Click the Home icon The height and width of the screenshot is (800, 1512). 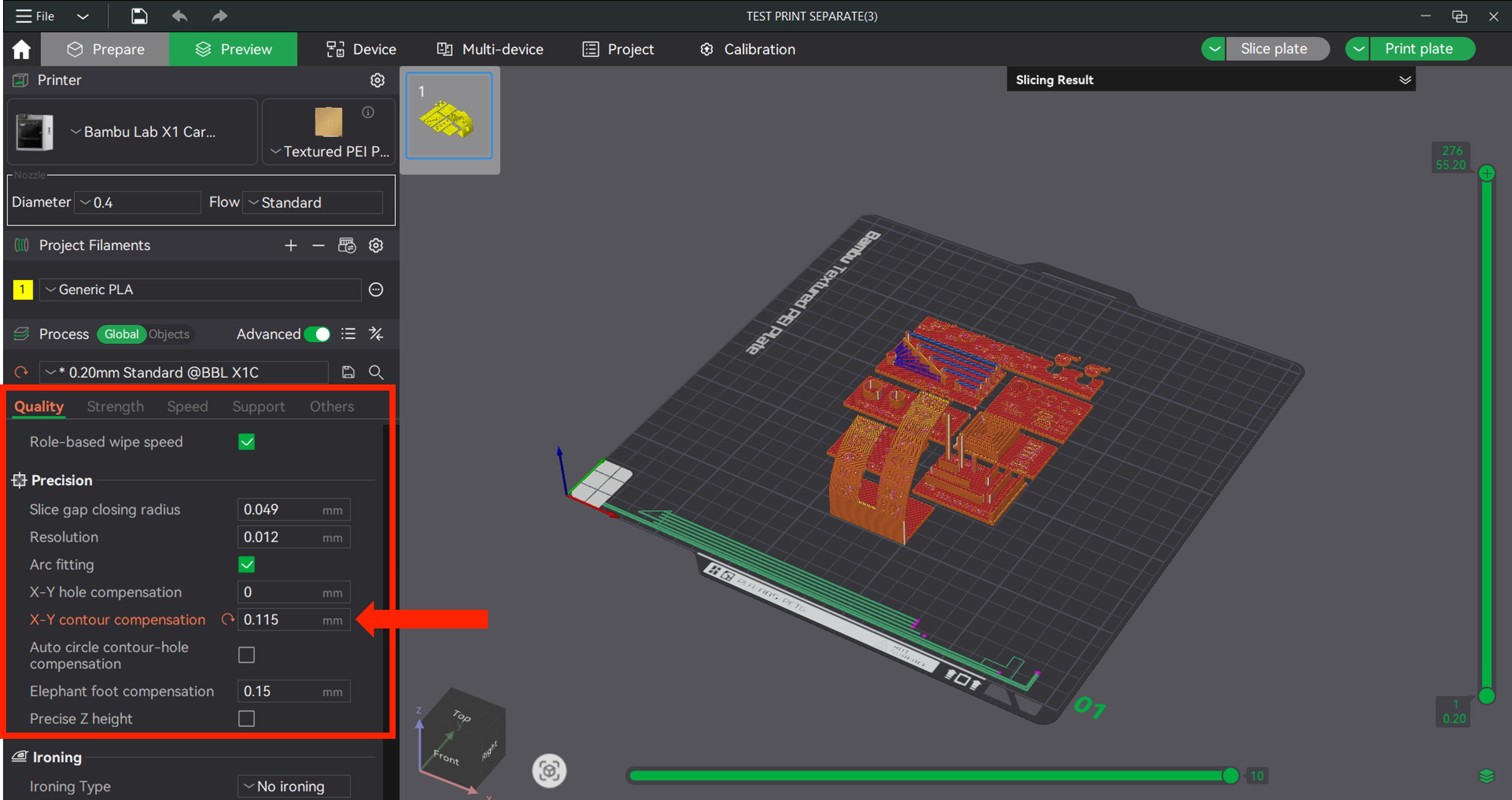tap(21, 49)
